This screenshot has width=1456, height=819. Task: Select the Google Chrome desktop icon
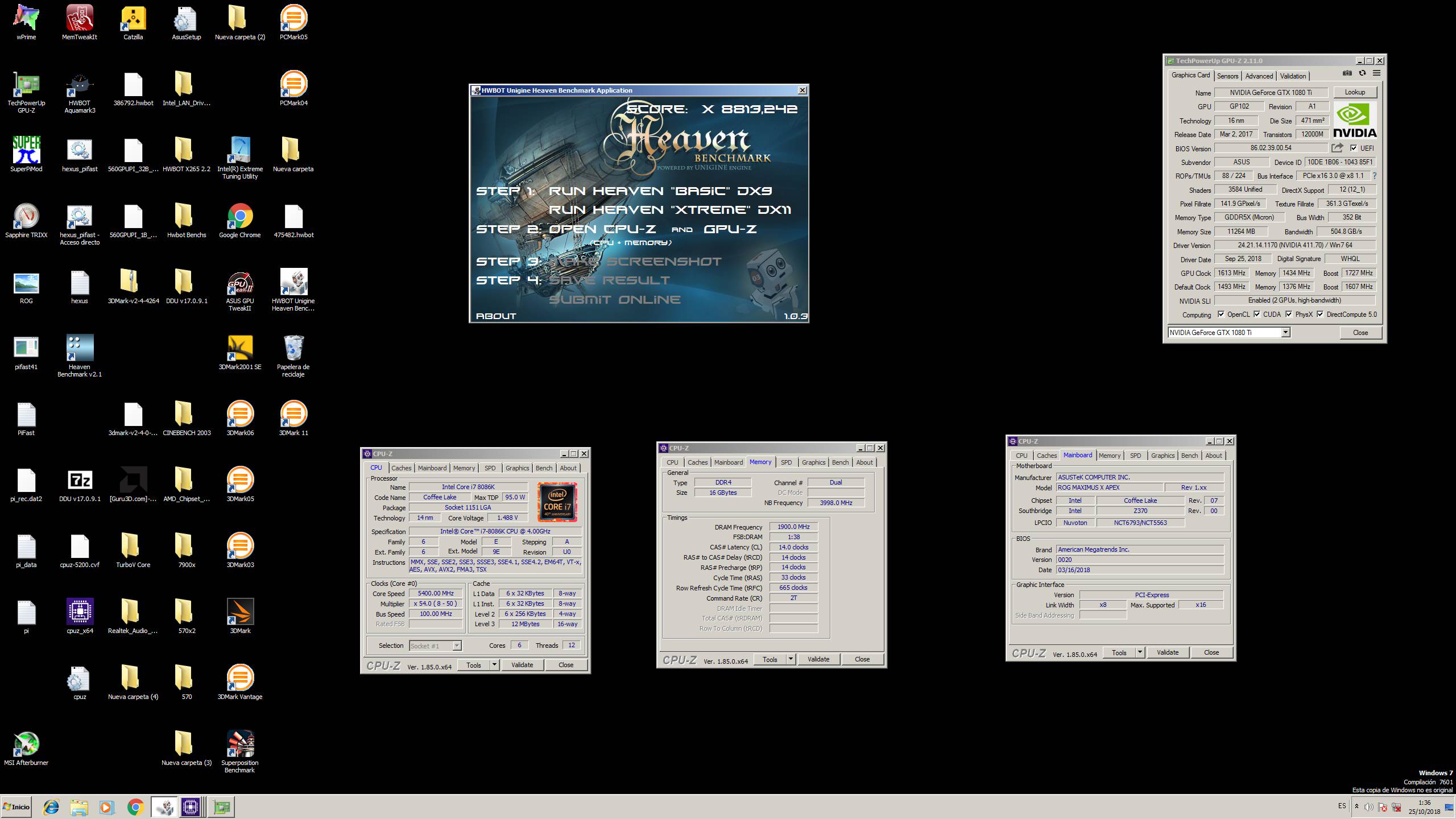point(240,220)
